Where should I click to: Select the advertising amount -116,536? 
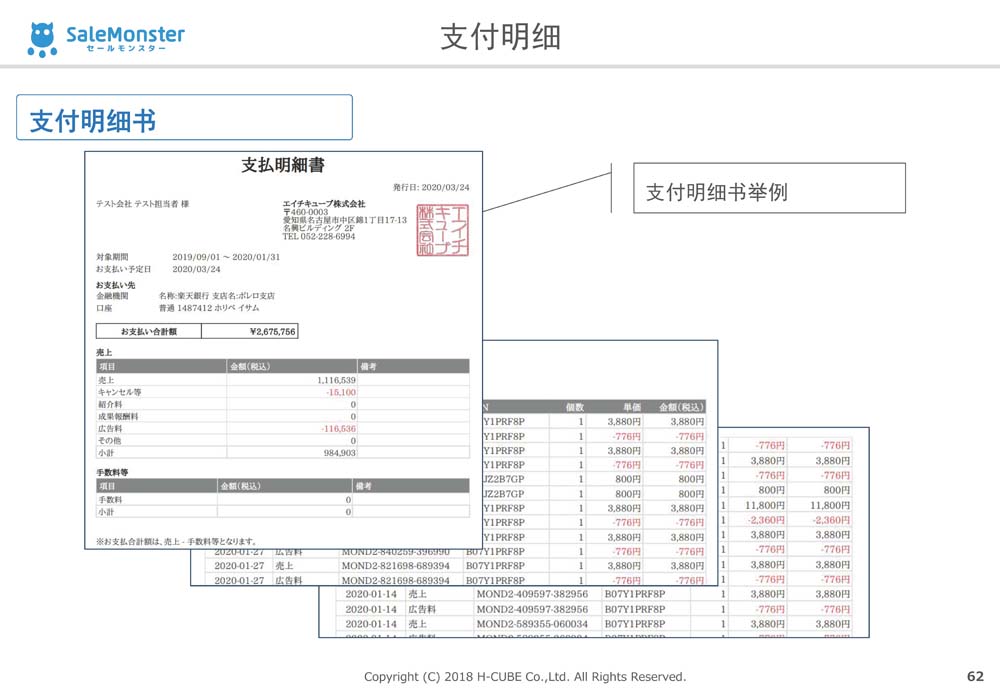pos(339,429)
